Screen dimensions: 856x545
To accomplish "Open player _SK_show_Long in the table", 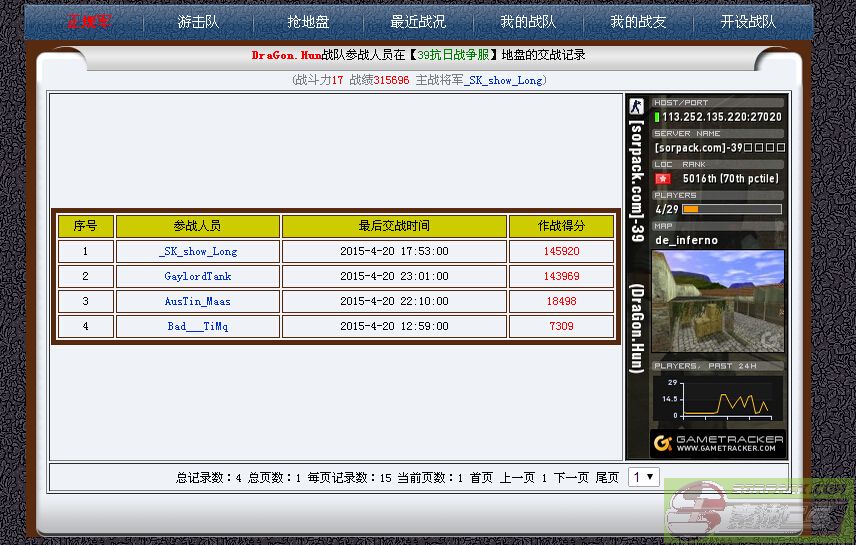I will (198, 251).
